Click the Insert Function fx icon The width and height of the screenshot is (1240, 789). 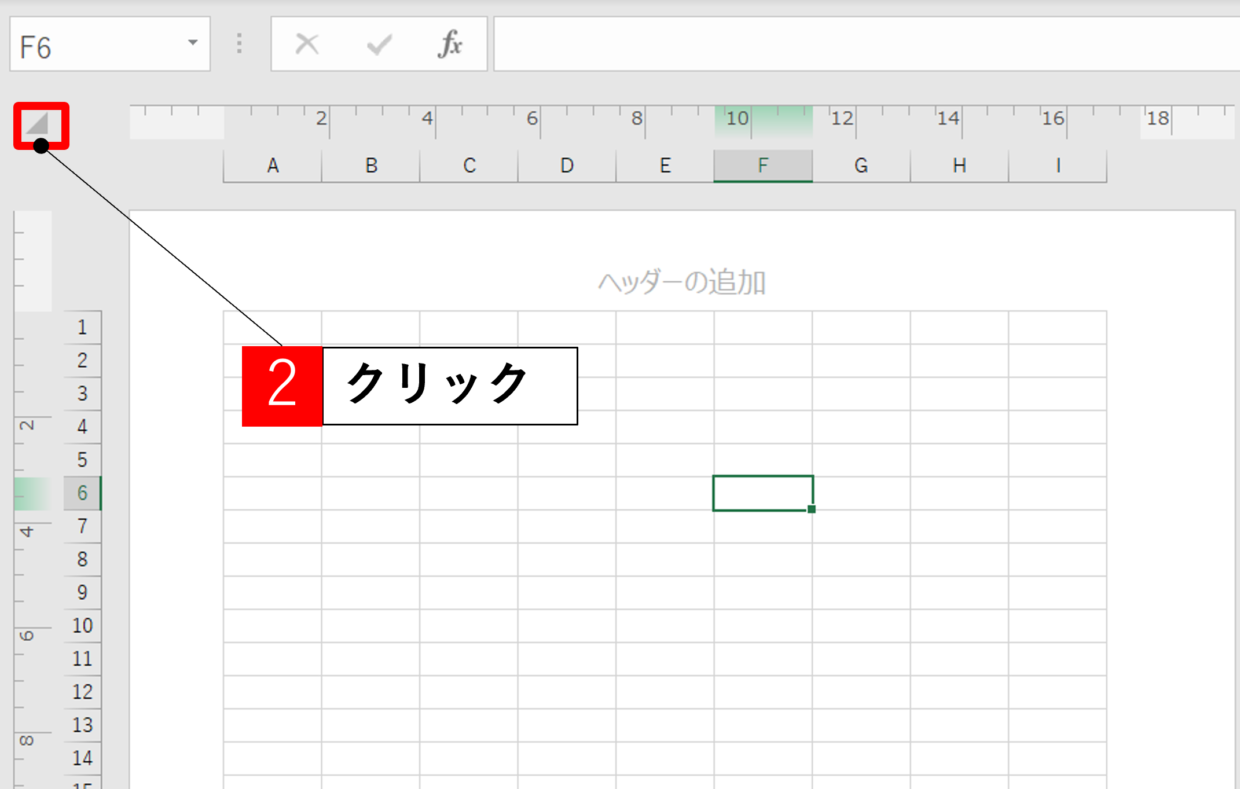[450, 44]
